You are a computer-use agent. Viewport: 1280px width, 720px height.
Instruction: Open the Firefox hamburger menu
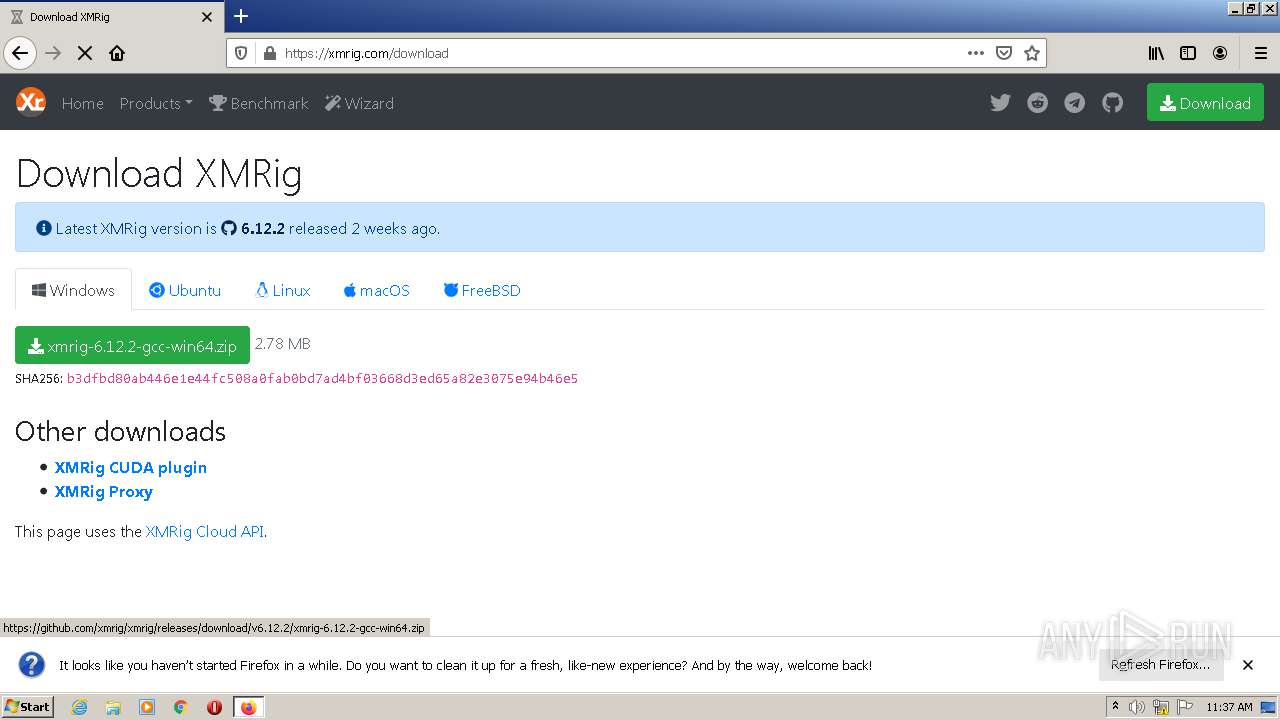pos(1261,53)
